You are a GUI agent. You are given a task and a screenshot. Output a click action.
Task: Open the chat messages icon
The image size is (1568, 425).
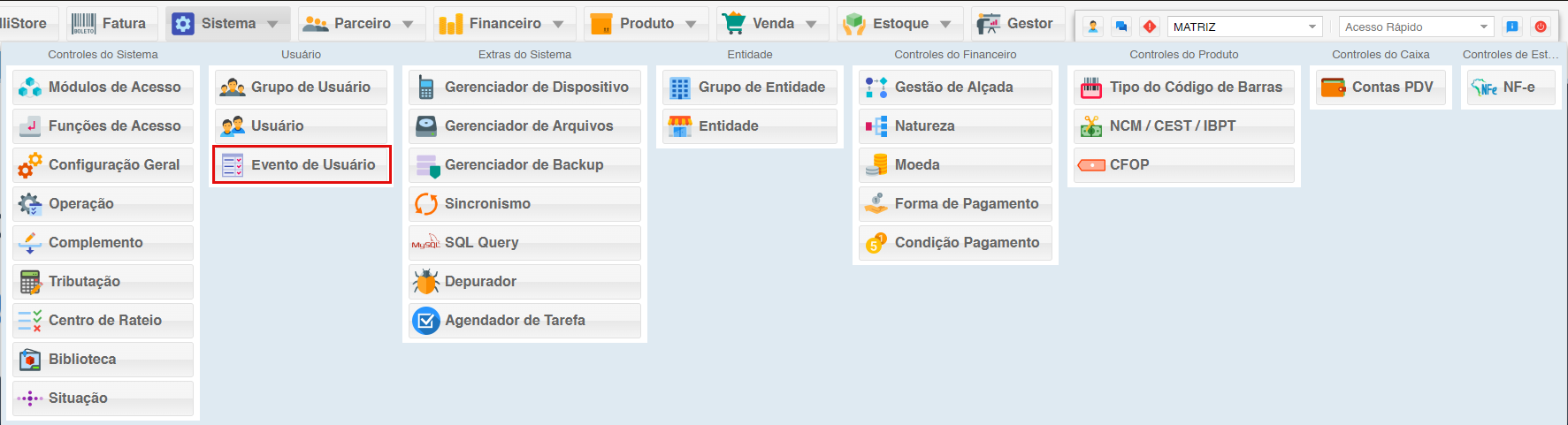[x=1121, y=27]
